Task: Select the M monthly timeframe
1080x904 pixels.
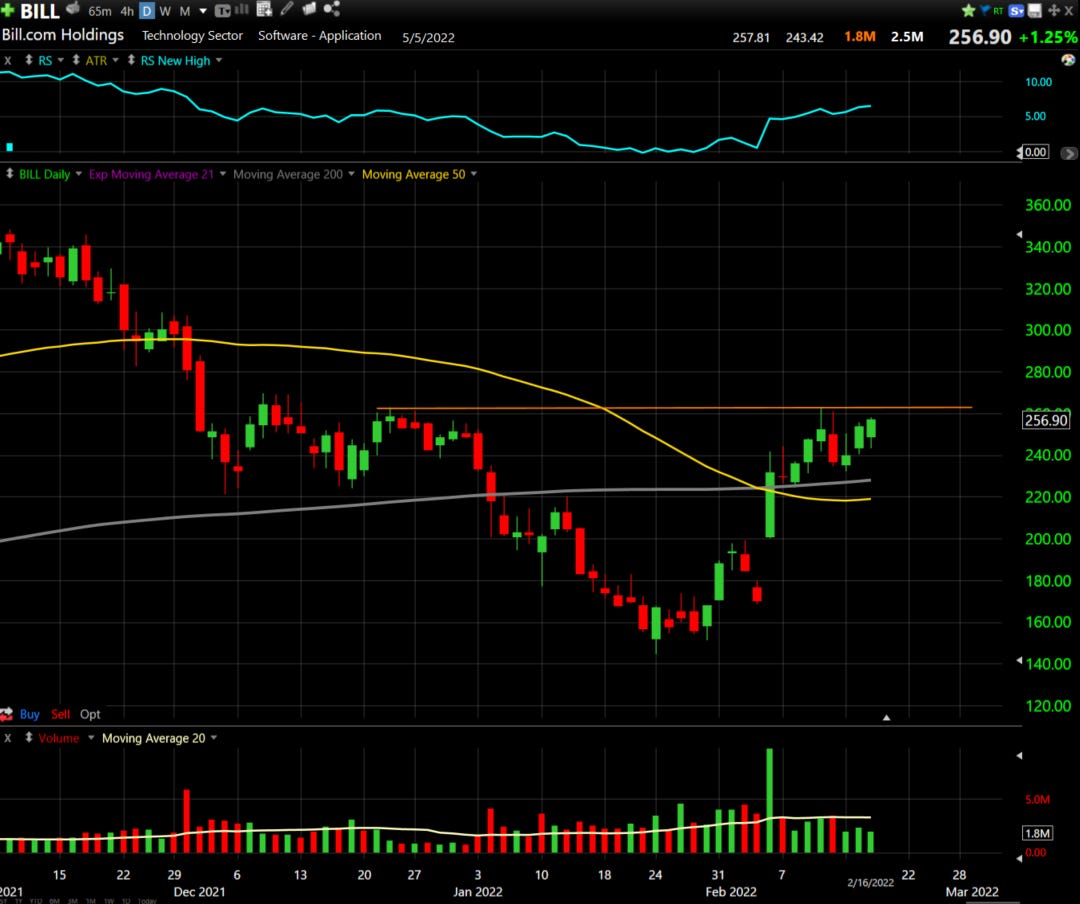Action: [185, 11]
